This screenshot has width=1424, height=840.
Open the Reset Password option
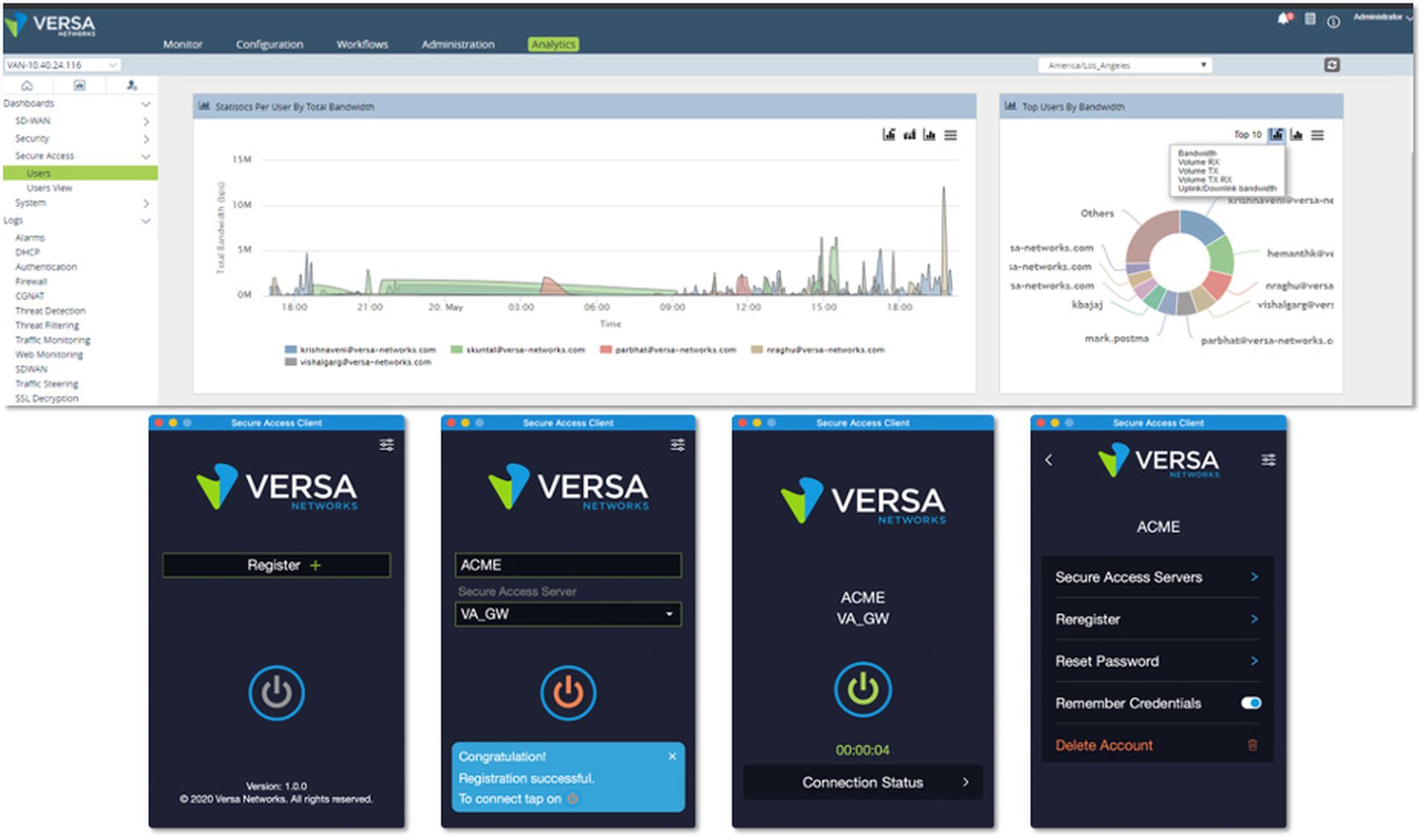tap(1156, 661)
